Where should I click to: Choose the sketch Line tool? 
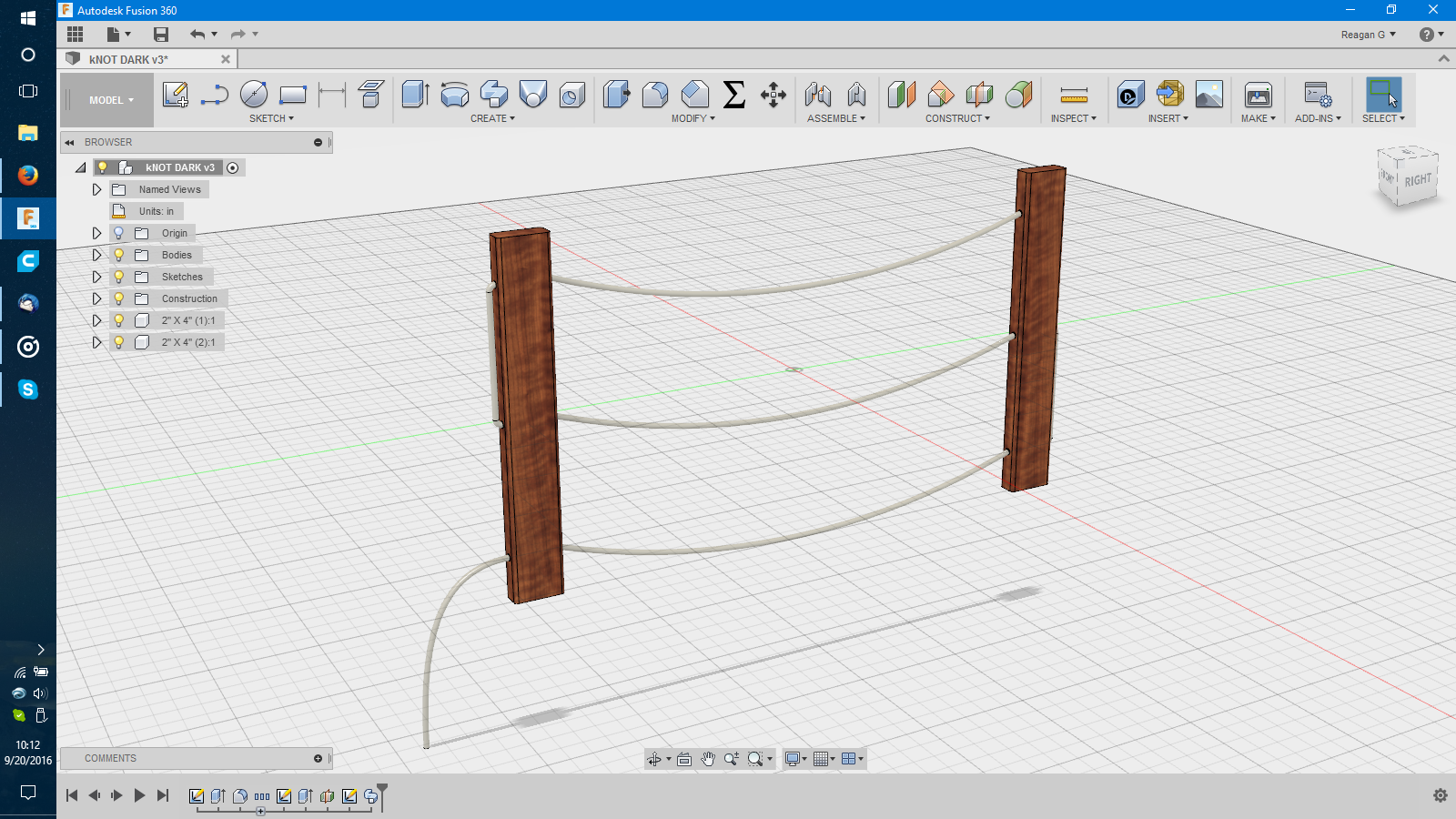(215, 95)
